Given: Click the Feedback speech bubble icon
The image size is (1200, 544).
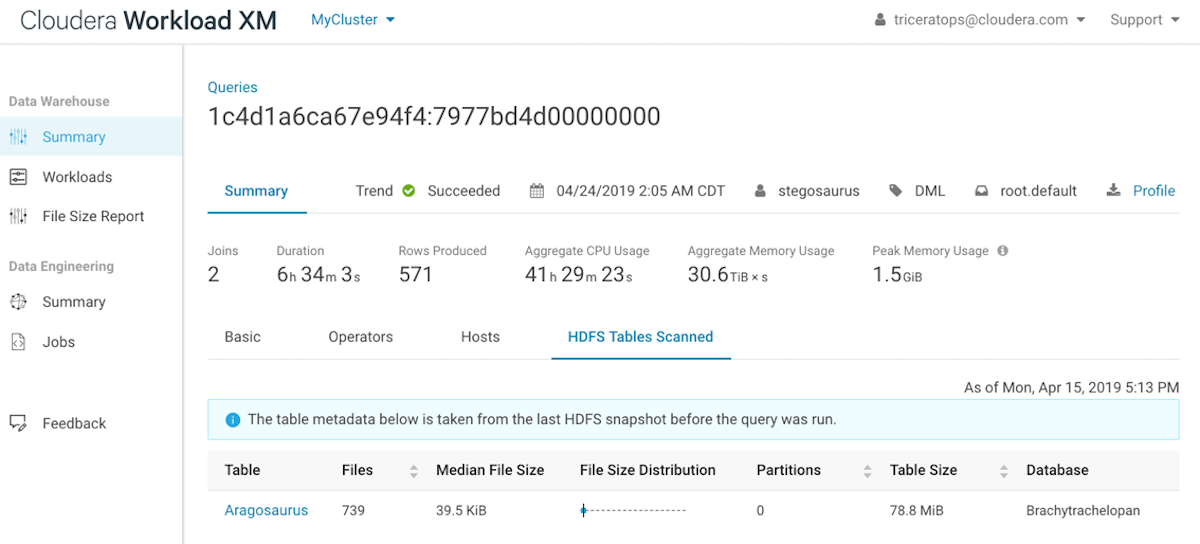Looking at the screenshot, I should pyautogui.click(x=18, y=423).
